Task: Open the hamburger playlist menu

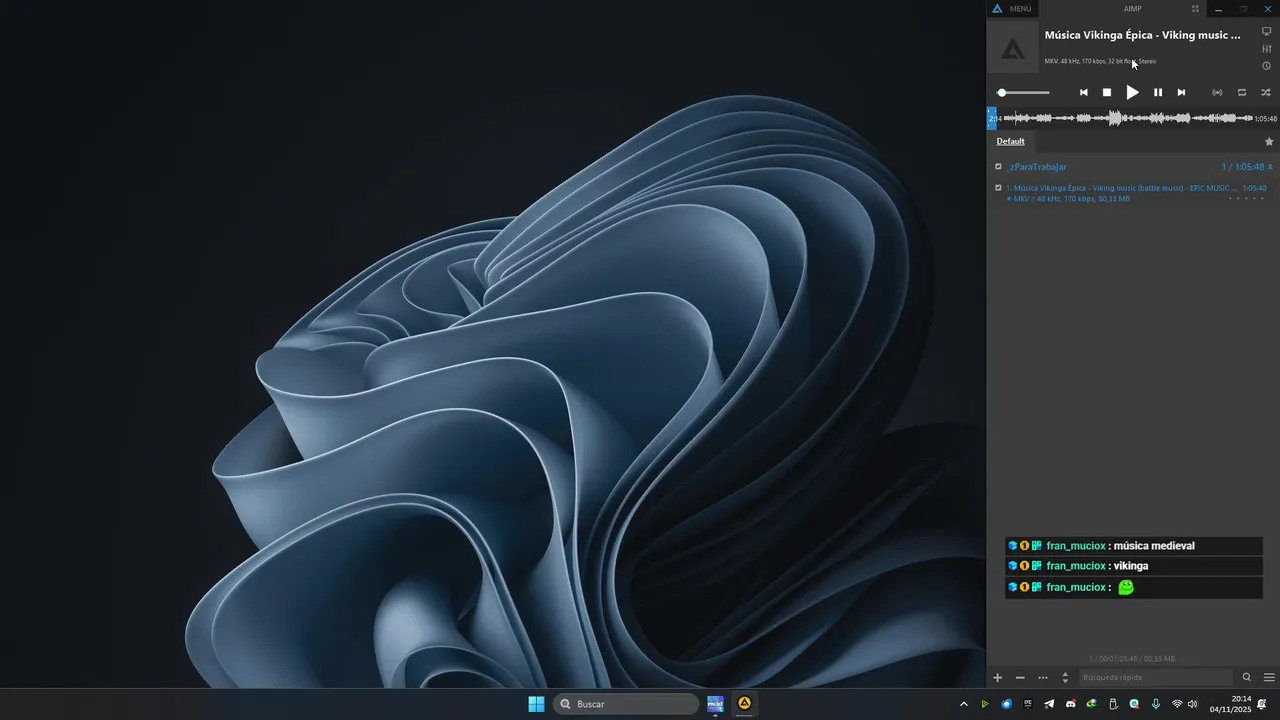Action: pos(1269,678)
